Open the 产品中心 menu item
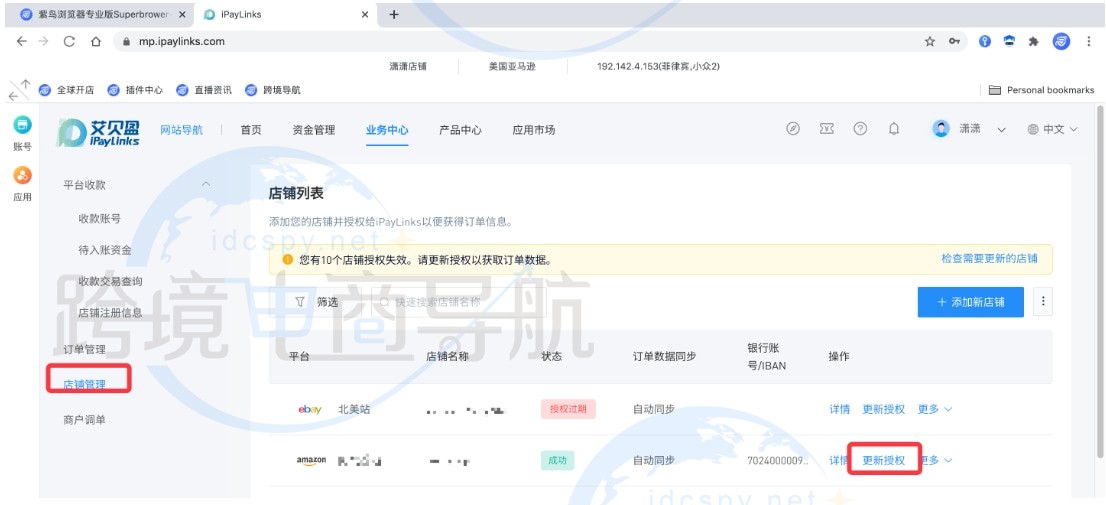This screenshot has height=505, width=1106. [461, 130]
